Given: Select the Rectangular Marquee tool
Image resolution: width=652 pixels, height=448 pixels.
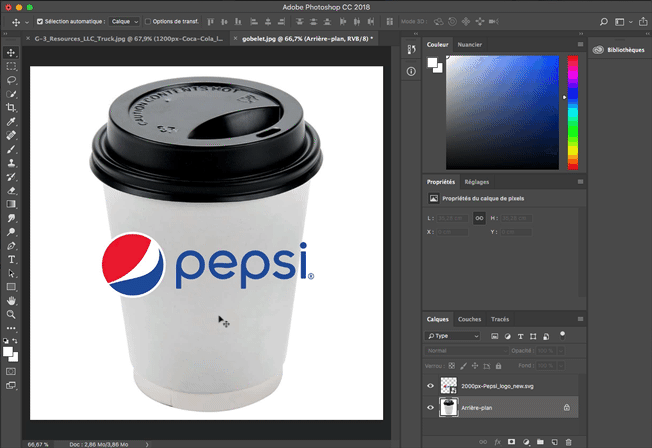Looking at the screenshot, I should (x=11, y=66).
